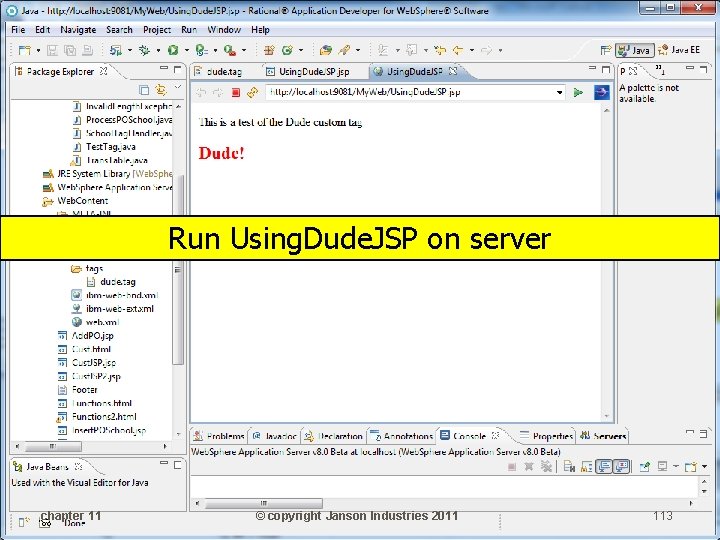Select AddPO.jsp in Package Explorer
The height and width of the screenshot is (540, 720).
(92, 336)
